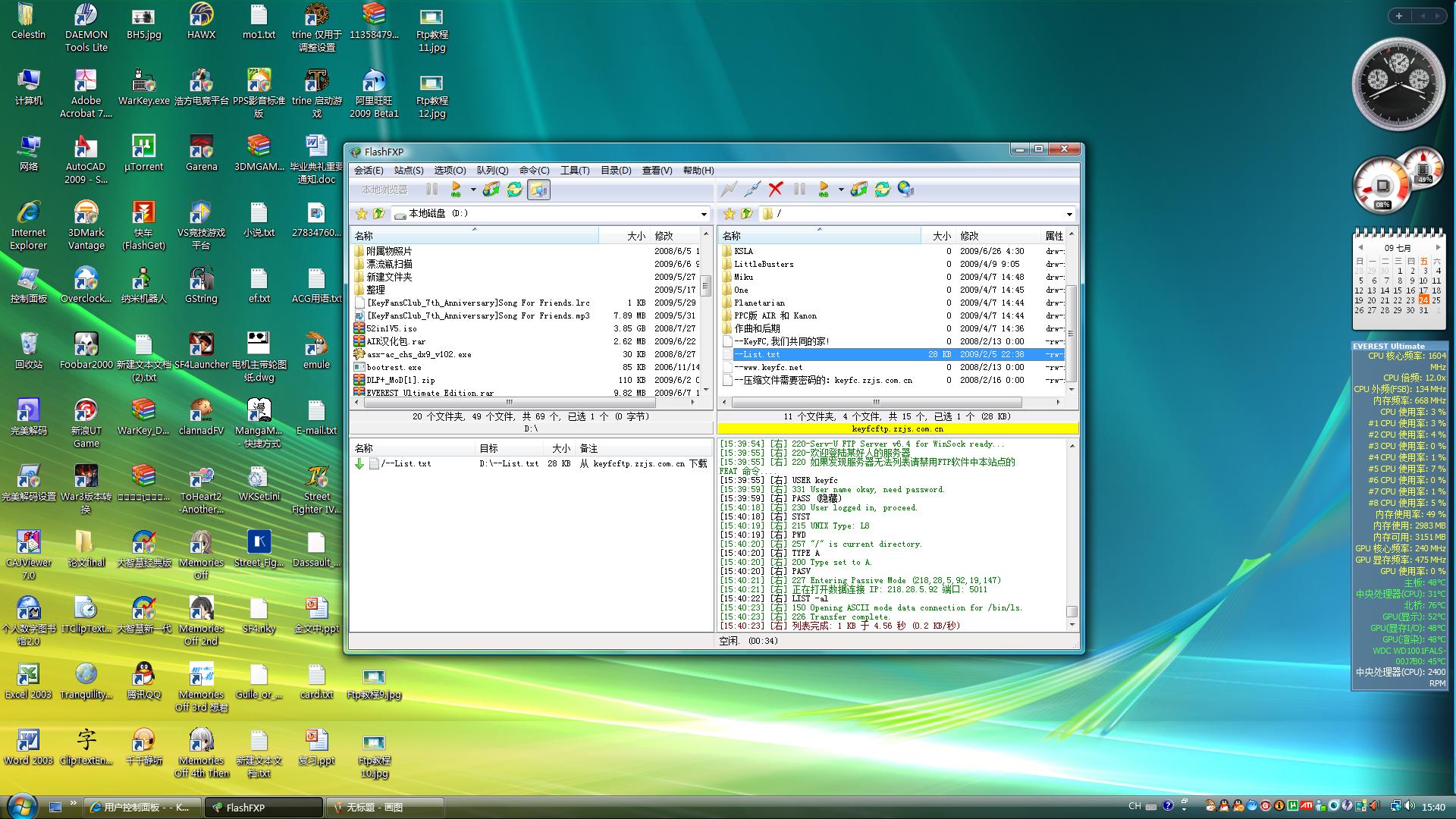The height and width of the screenshot is (819, 1456).
Task: Click the red X abort icon
Action: [x=775, y=190]
